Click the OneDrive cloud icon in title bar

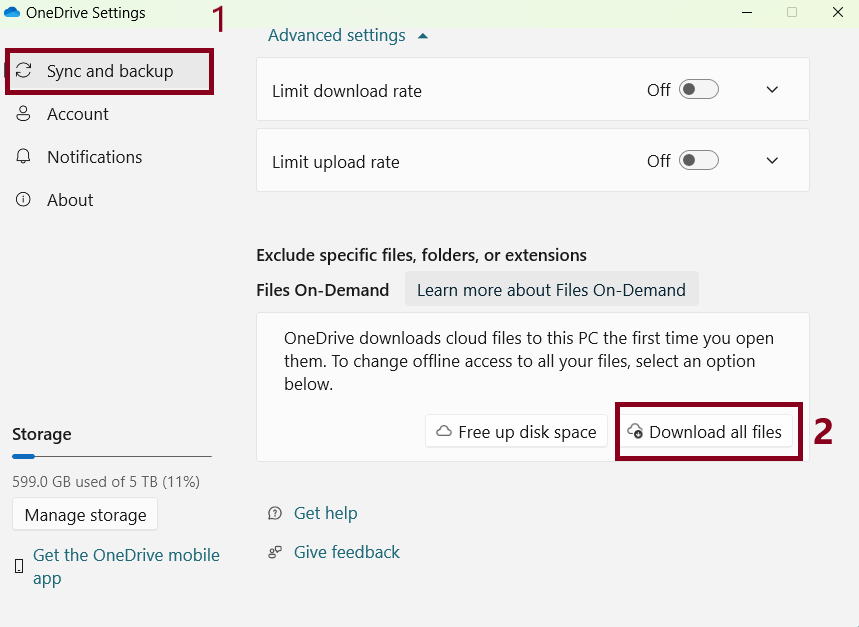coord(12,13)
